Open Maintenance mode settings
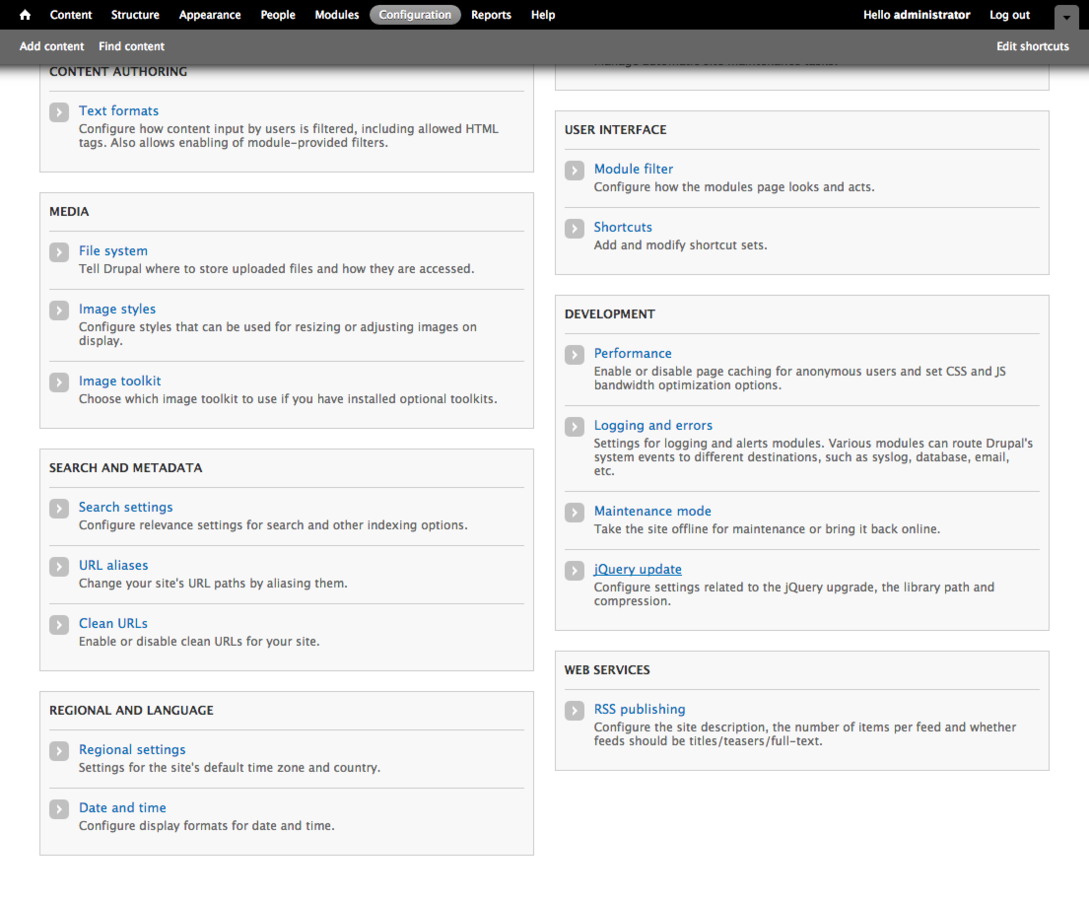 (653, 511)
